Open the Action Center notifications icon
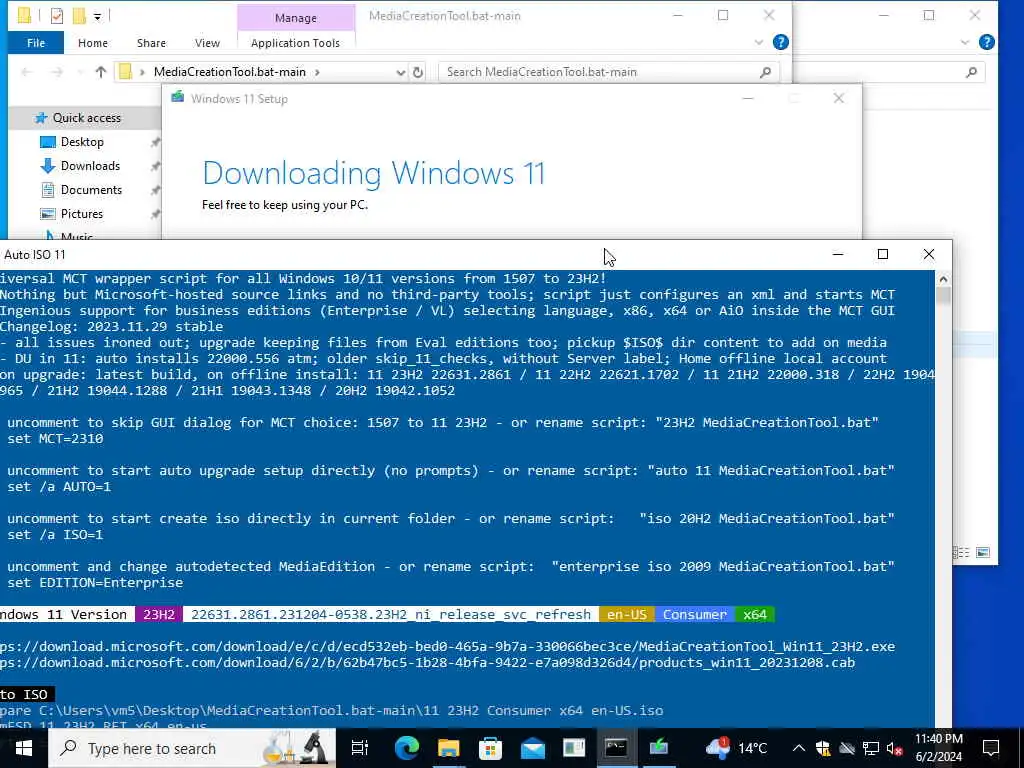Viewport: 1024px width, 768px height. pos(991,748)
